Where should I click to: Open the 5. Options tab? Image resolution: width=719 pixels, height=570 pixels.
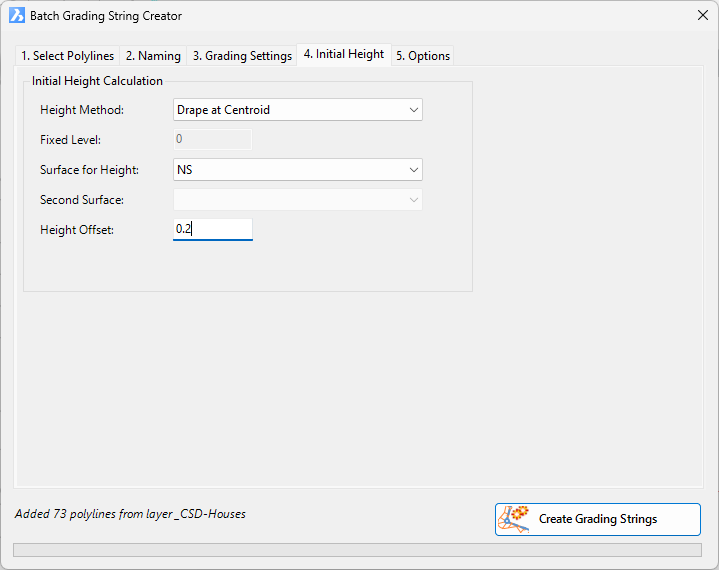pos(423,56)
